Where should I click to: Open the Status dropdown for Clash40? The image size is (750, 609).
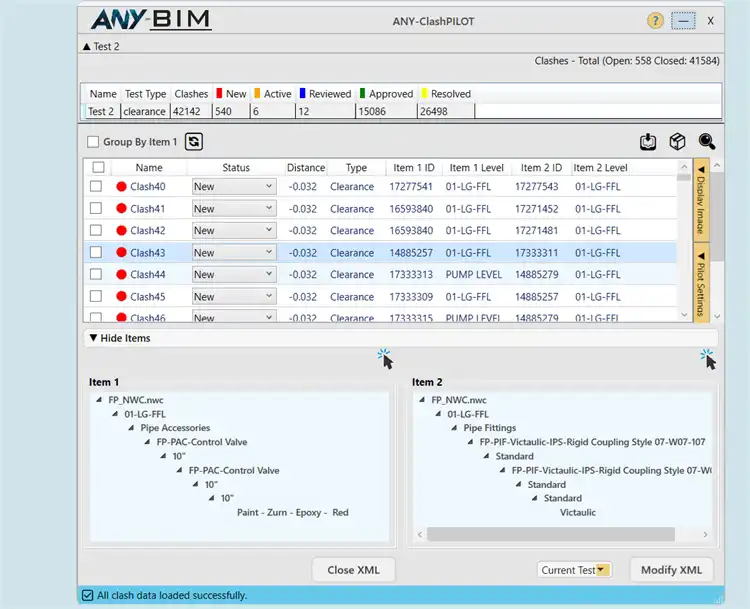tap(234, 187)
